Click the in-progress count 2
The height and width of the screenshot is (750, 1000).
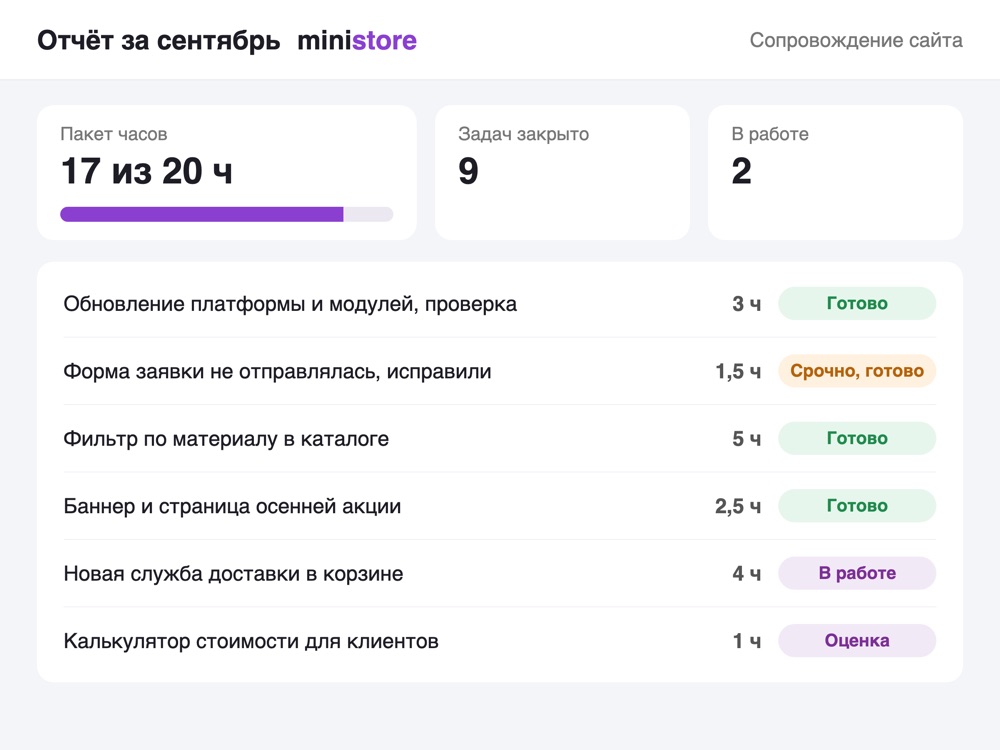[741, 171]
